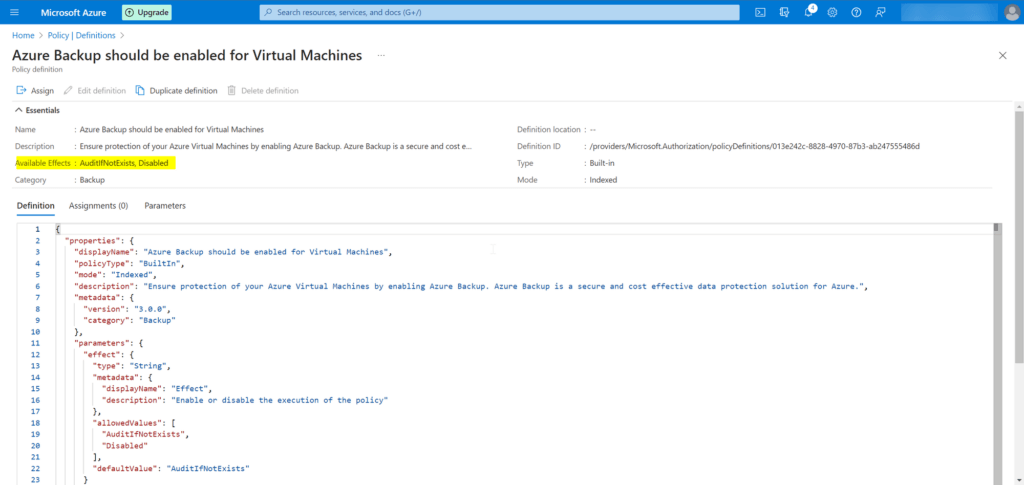The width and height of the screenshot is (1024, 485).
Task: Click the Definition ID value text
Action: (x=754, y=146)
